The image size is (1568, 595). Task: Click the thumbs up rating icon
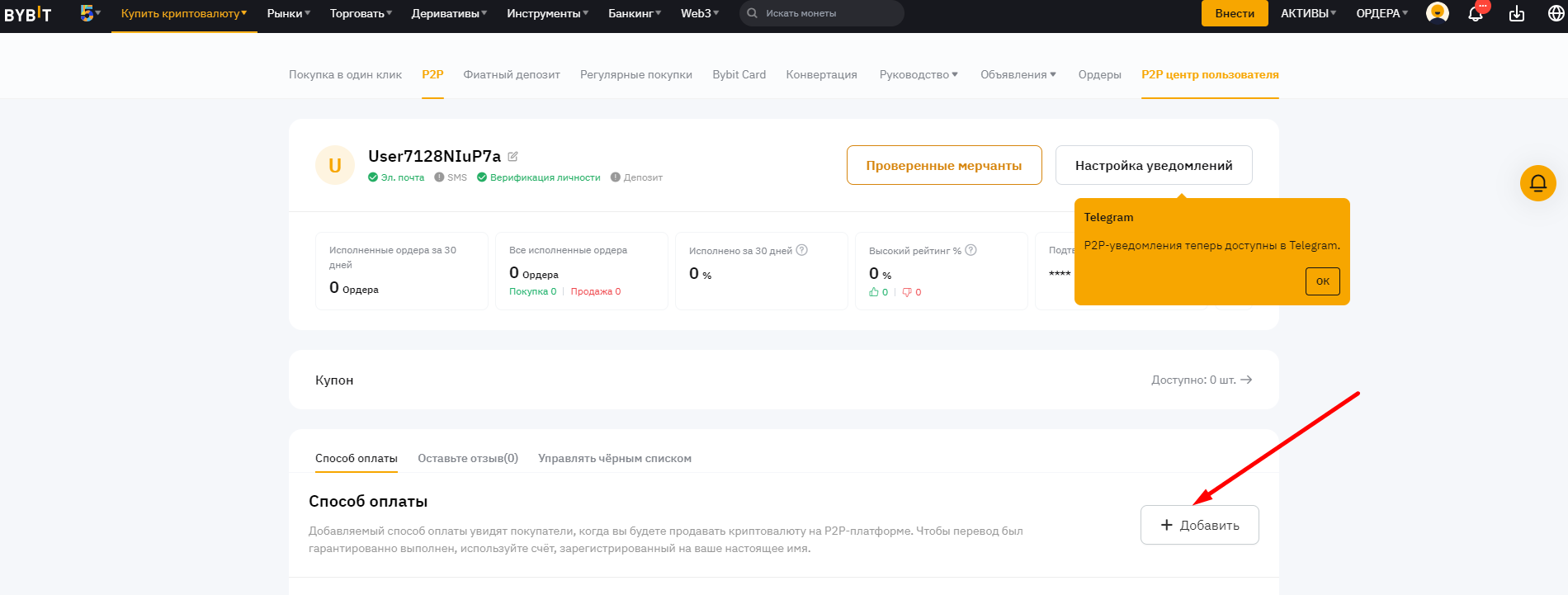click(x=874, y=292)
